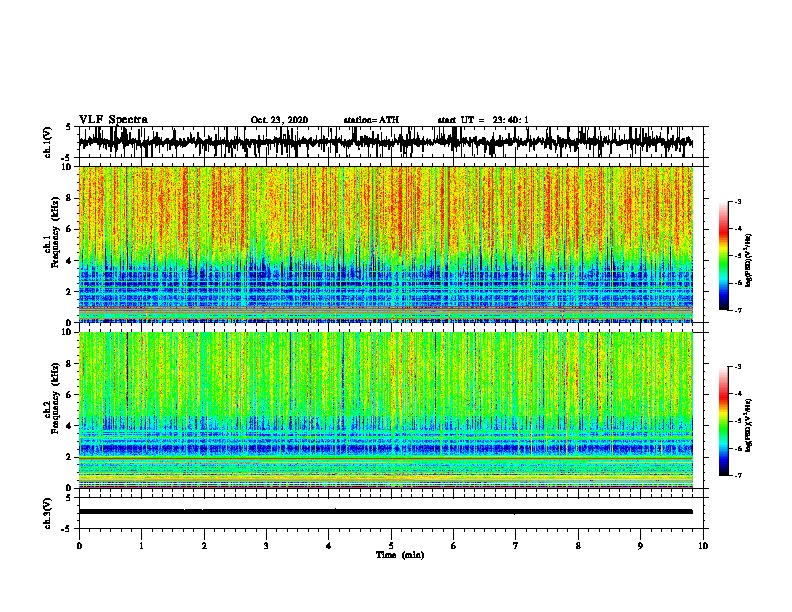792x612 pixels.
Task: Click time axis tick label 6
Action: pos(454,546)
